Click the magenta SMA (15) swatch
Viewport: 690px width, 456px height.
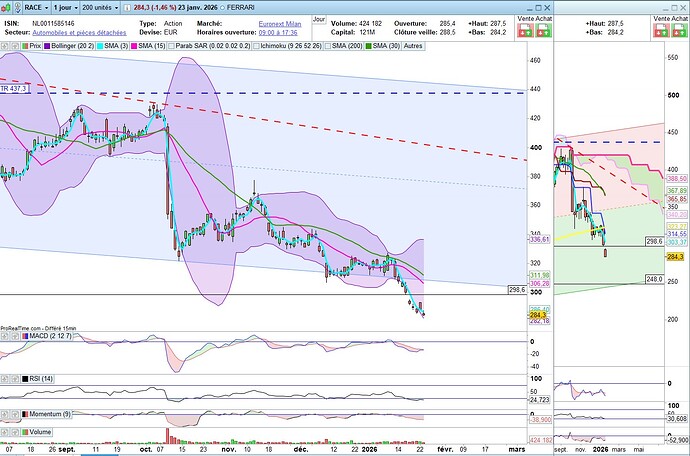[x=134, y=46]
